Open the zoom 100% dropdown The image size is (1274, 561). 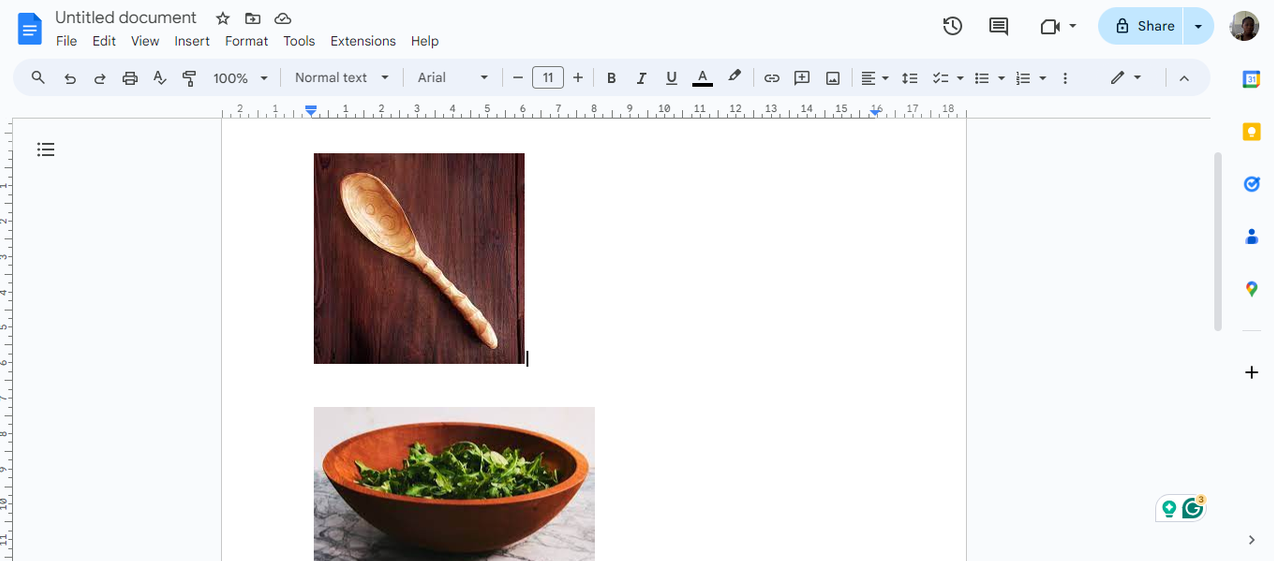click(241, 78)
